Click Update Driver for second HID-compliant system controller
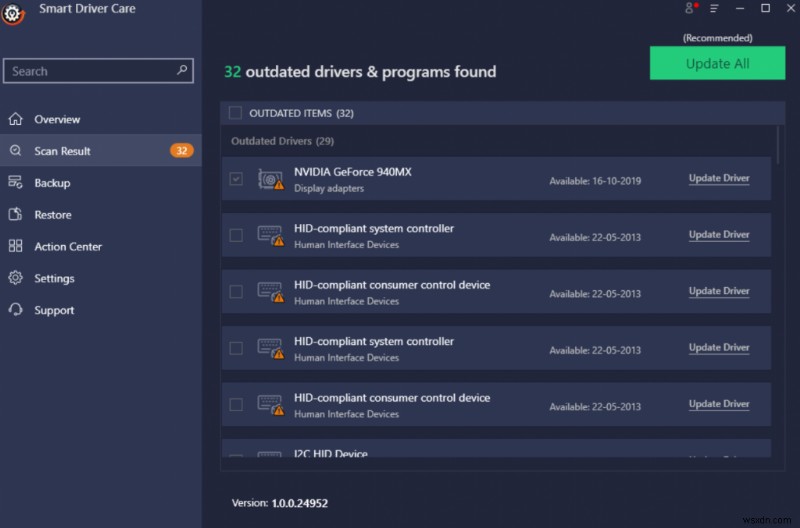Image resolution: width=800 pixels, height=528 pixels. click(719, 347)
